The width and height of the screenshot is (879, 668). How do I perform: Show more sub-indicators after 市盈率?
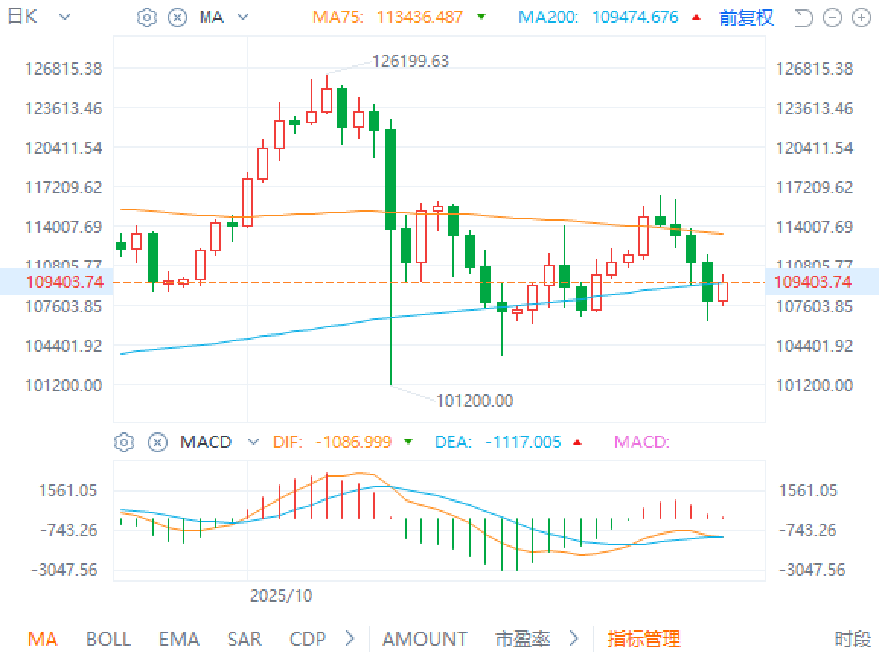click(x=574, y=639)
